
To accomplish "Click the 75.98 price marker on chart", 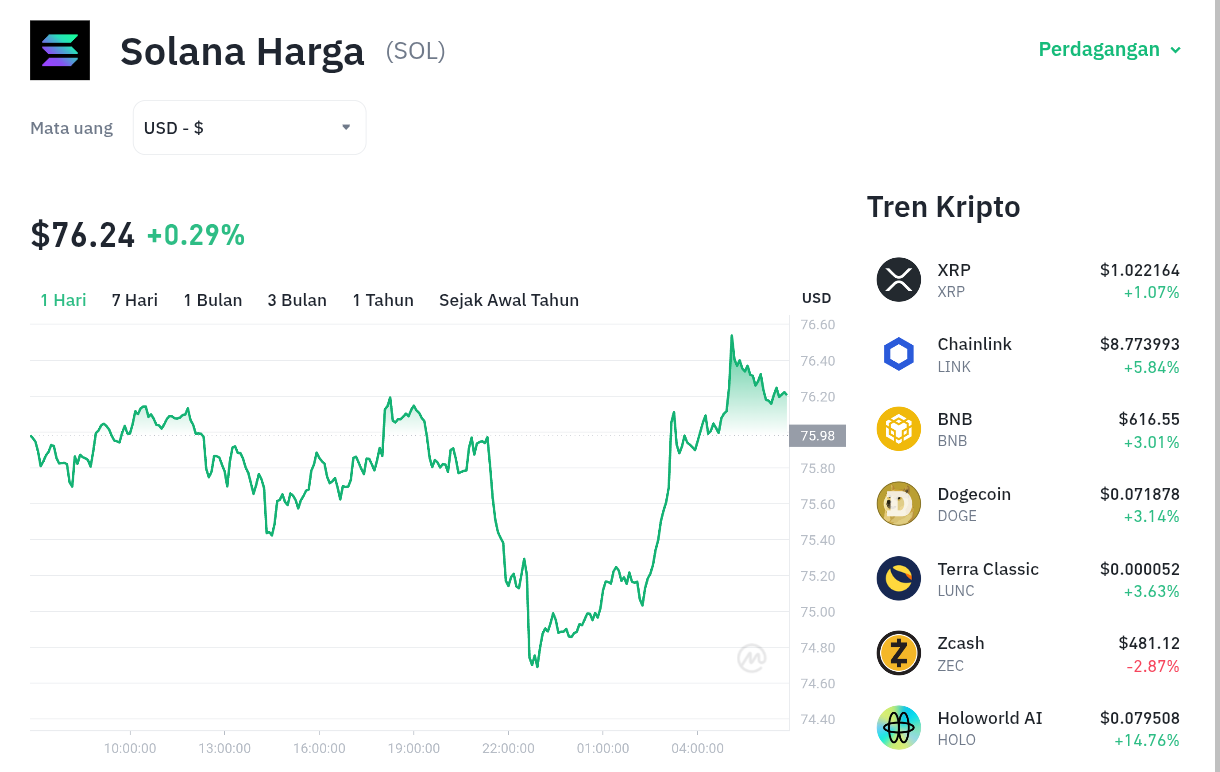I will (818, 435).
